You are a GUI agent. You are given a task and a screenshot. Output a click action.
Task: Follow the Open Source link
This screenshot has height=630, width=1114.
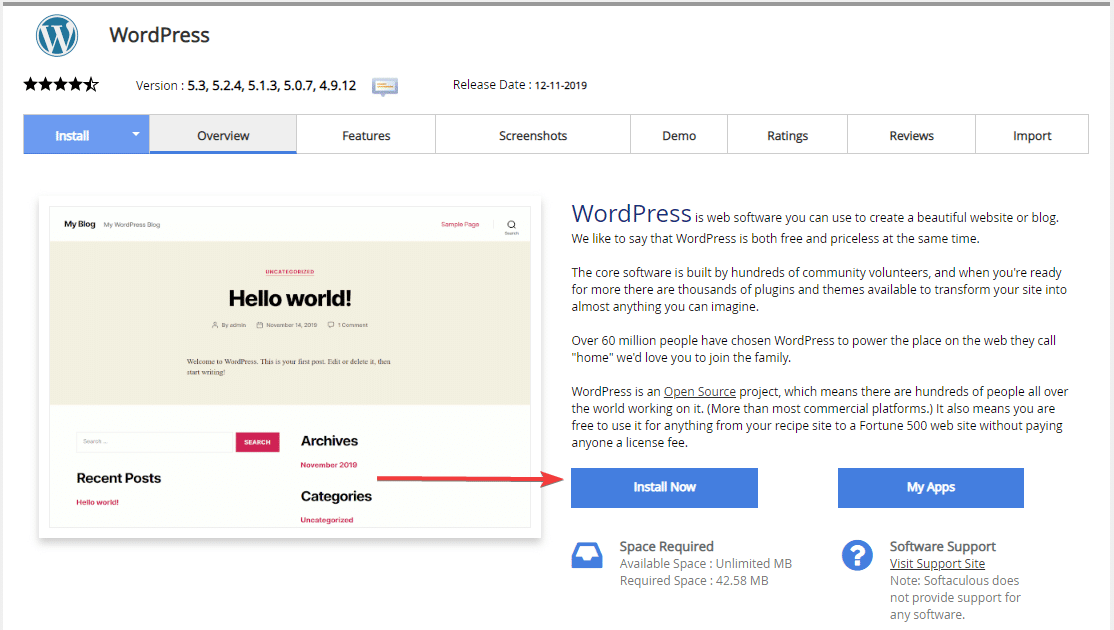(x=700, y=392)
